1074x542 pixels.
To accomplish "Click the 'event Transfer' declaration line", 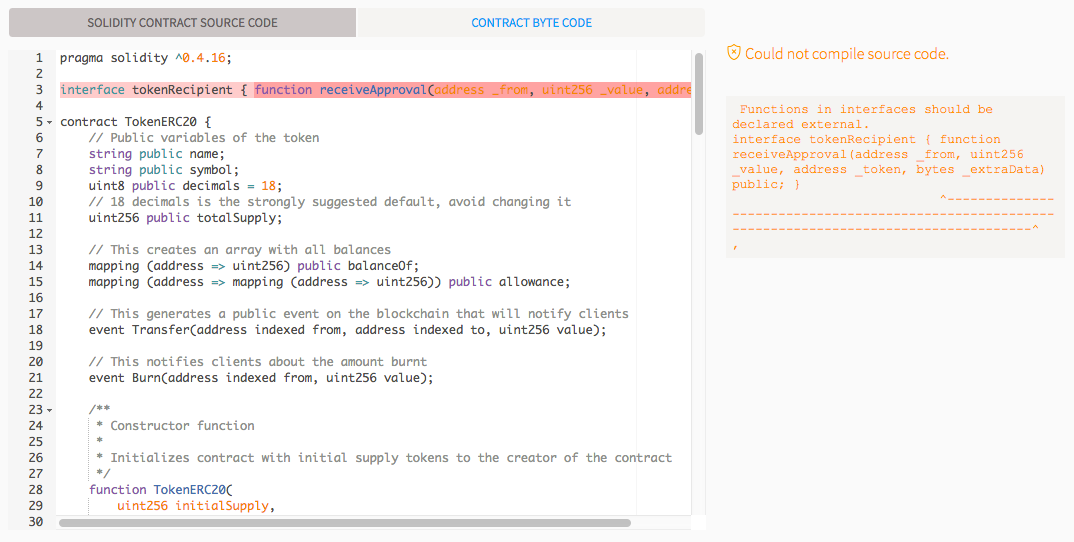I will coord(347,330).
